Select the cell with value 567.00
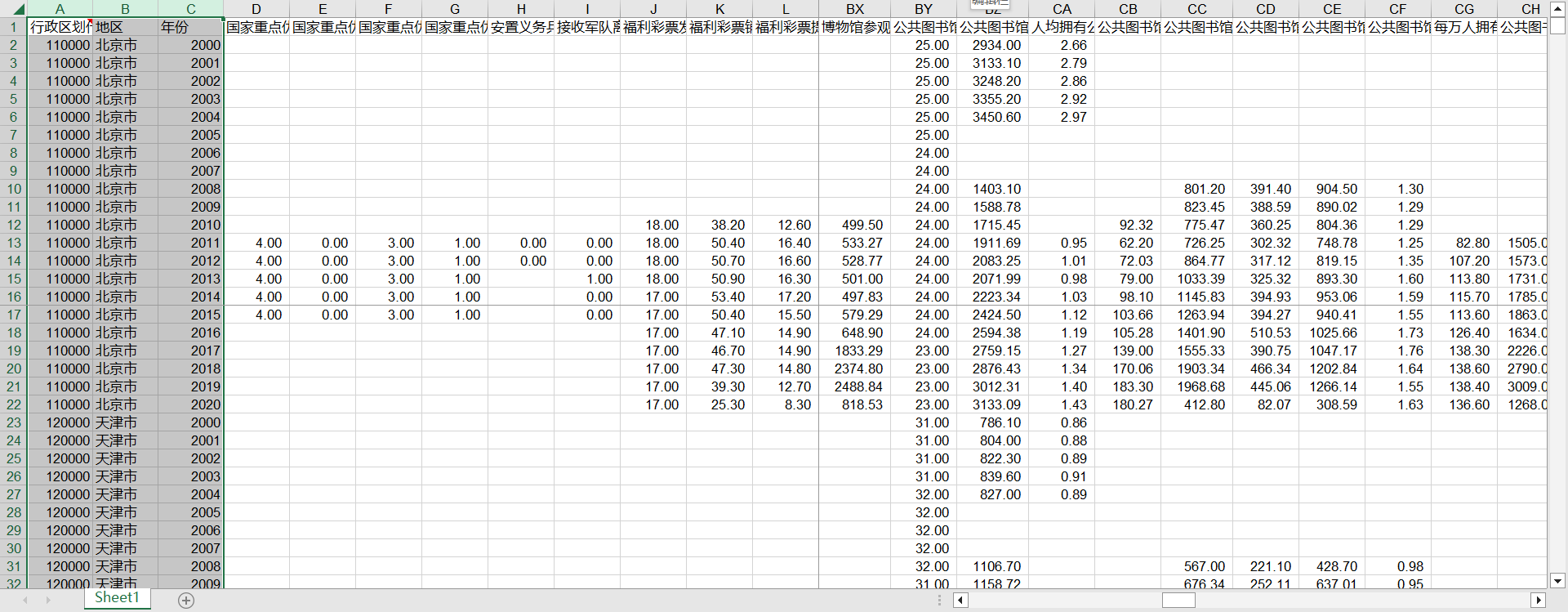Viewport: 1568px width, 612px height. pos(1197,566)
